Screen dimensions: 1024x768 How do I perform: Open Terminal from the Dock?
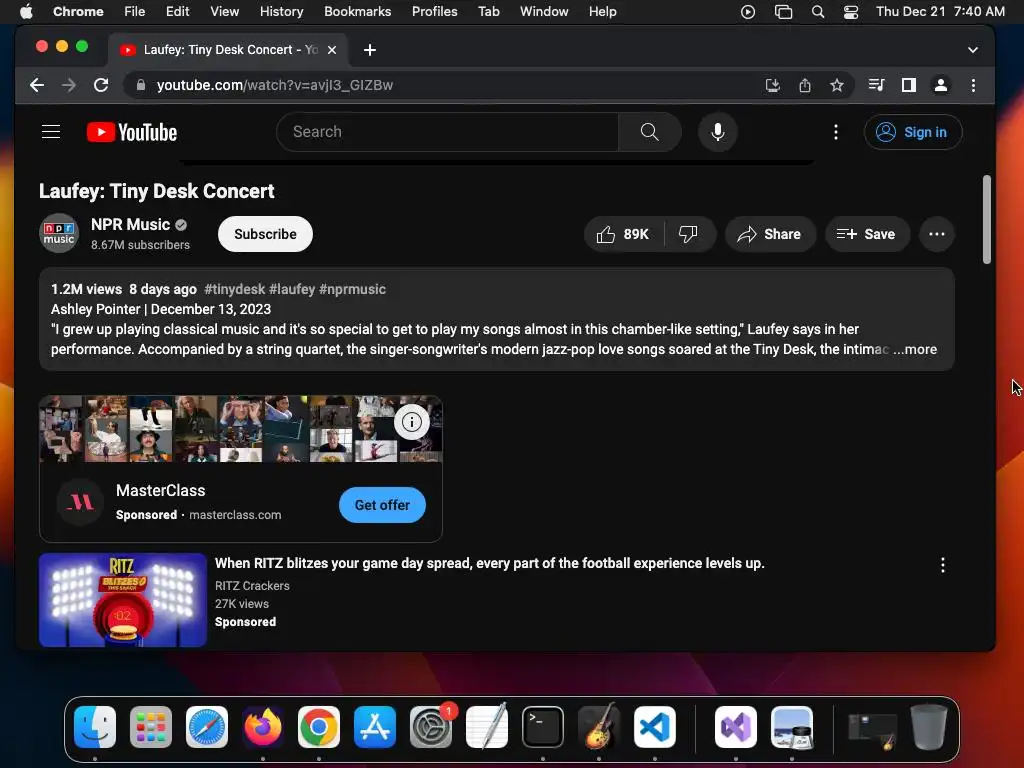tap(543, 727)
